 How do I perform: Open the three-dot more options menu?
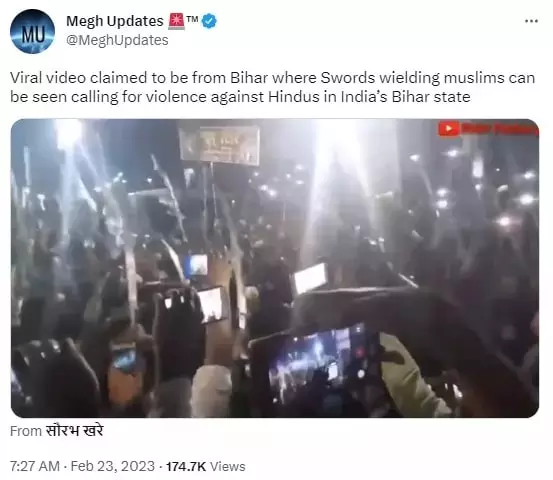click(x=531, y=21)
